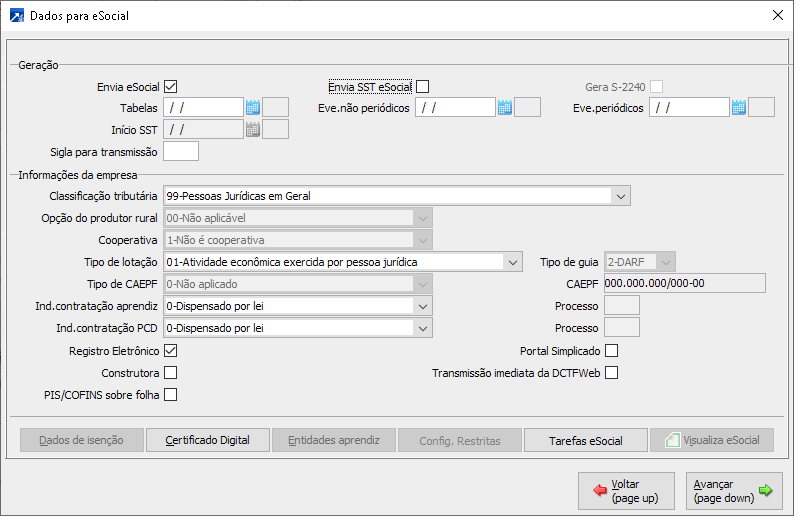Open Ind.contratação PCD dropdown
This screenshot has width=808, height=523.
click(423, 328)
